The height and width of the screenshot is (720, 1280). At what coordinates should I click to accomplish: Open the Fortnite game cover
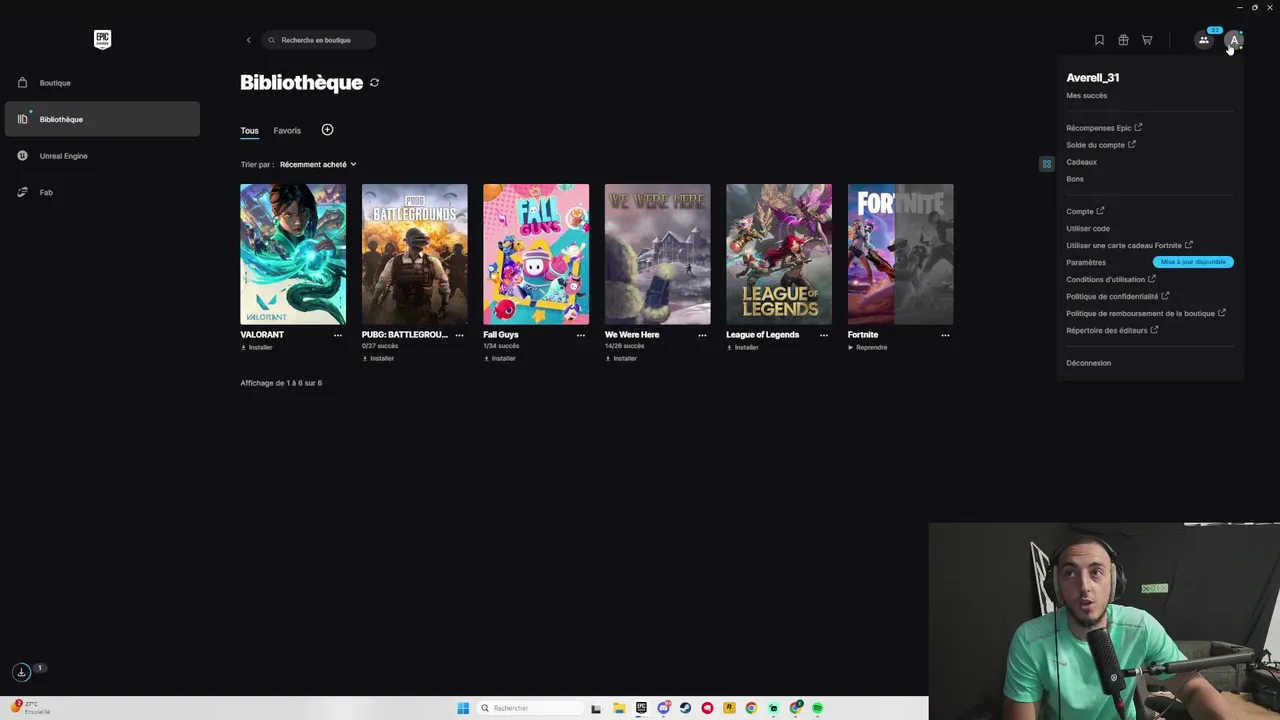coord(900,254)
